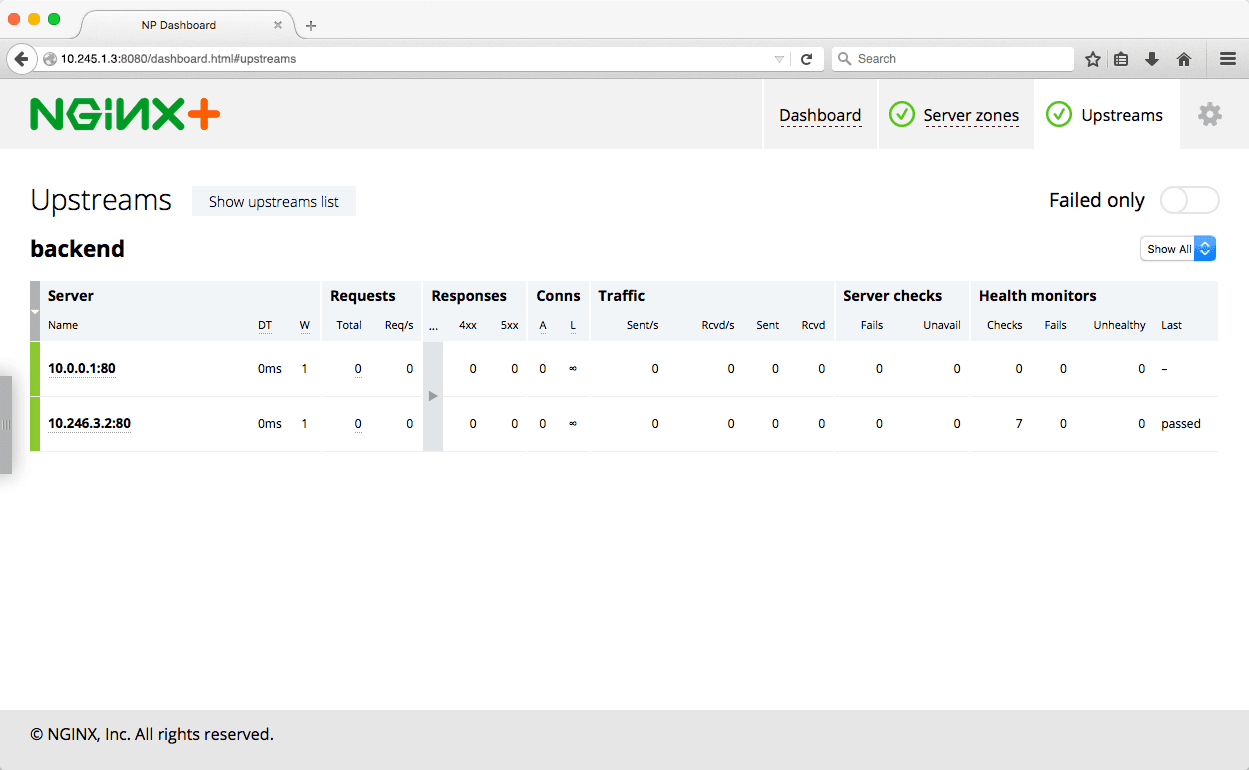
Task: Click the Show upstreams list button
Action: 273,201
